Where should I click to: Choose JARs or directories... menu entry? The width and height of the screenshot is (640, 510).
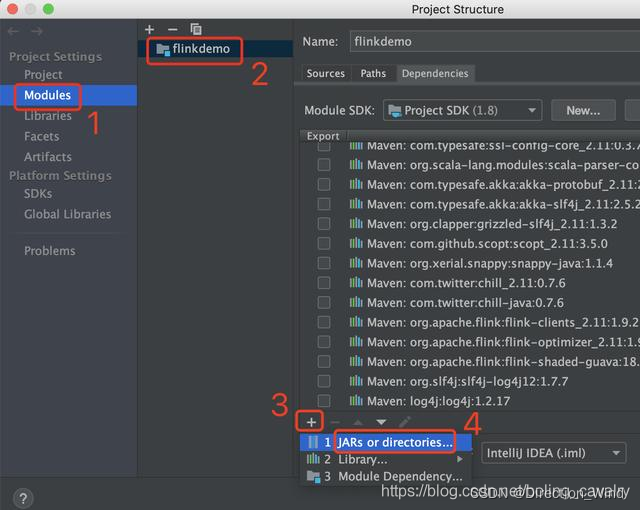pos(386,442)
